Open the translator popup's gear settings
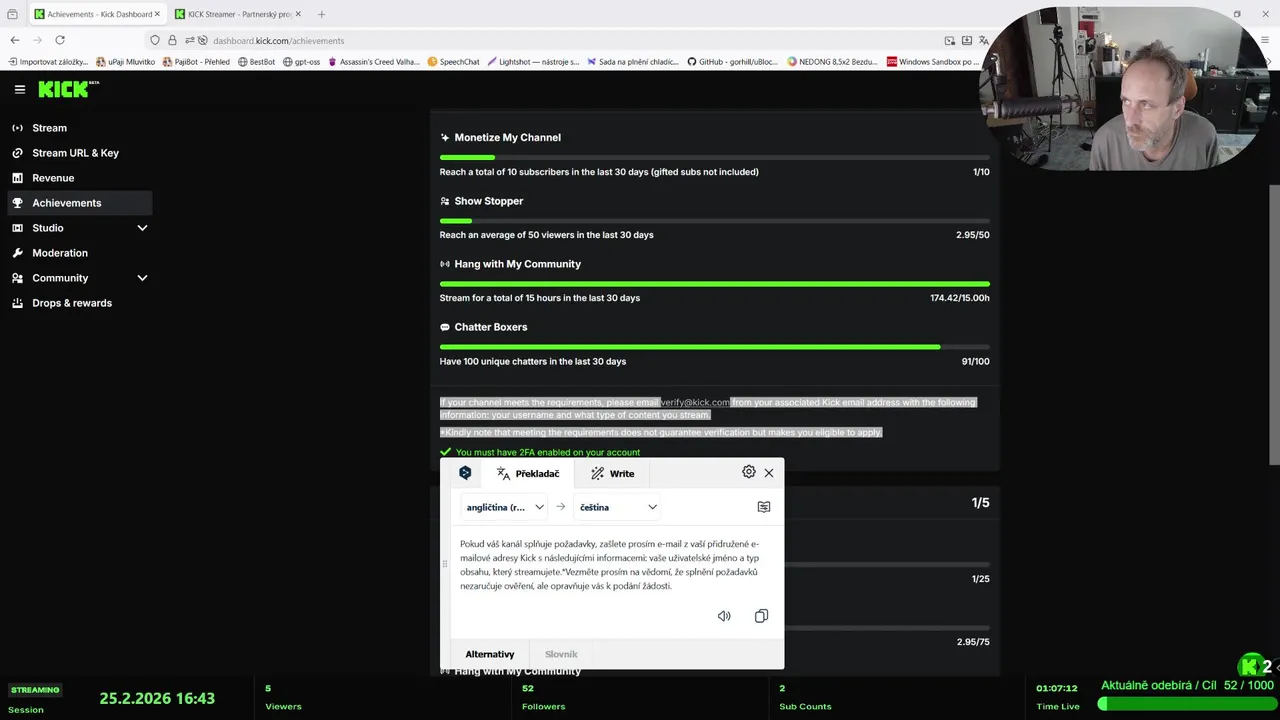The height and width of the screenshot is (720, 1280). 748,472
